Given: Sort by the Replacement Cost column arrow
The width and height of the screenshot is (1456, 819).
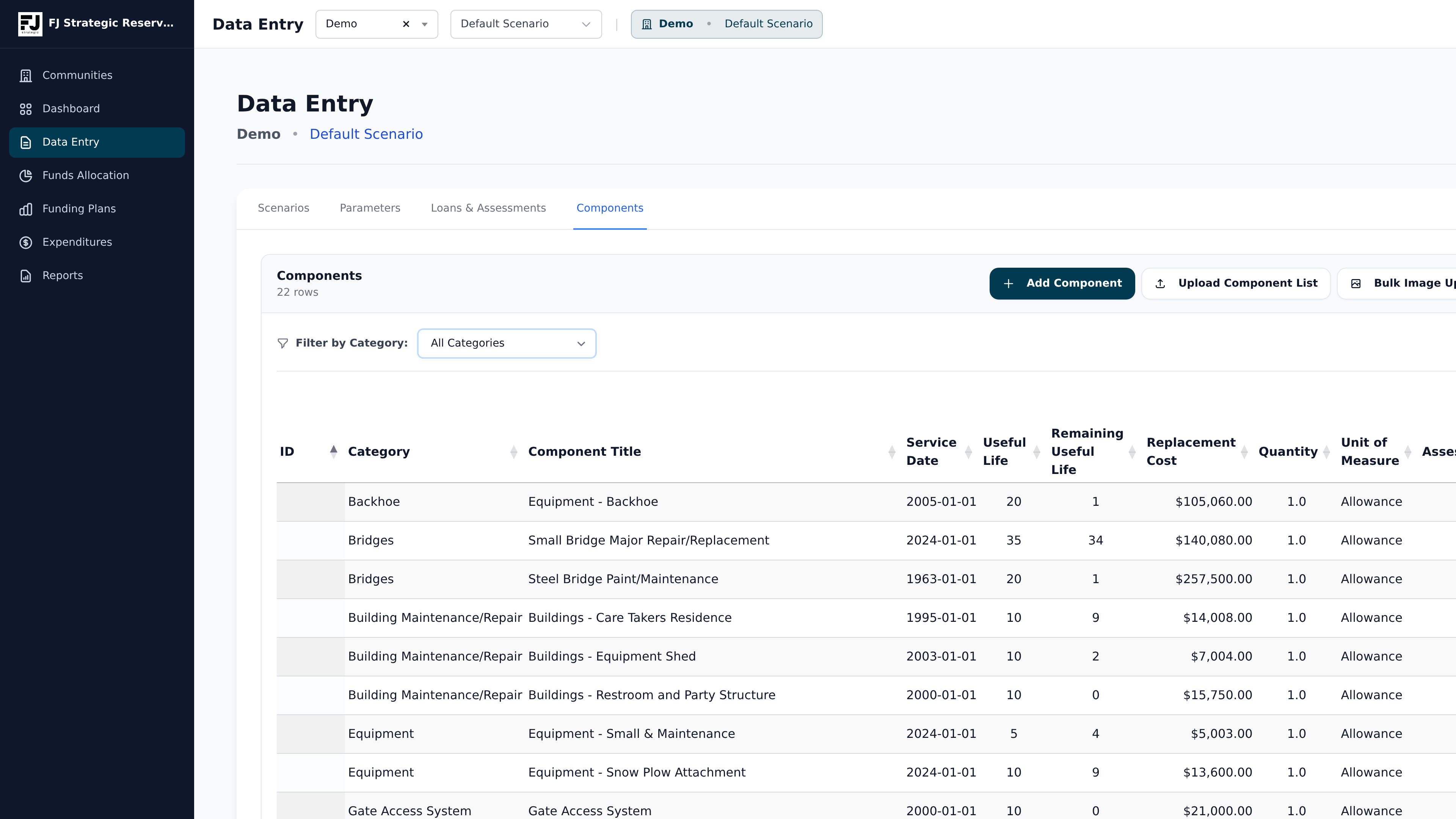Looking at the screenshot, I should coord(1244,452).
